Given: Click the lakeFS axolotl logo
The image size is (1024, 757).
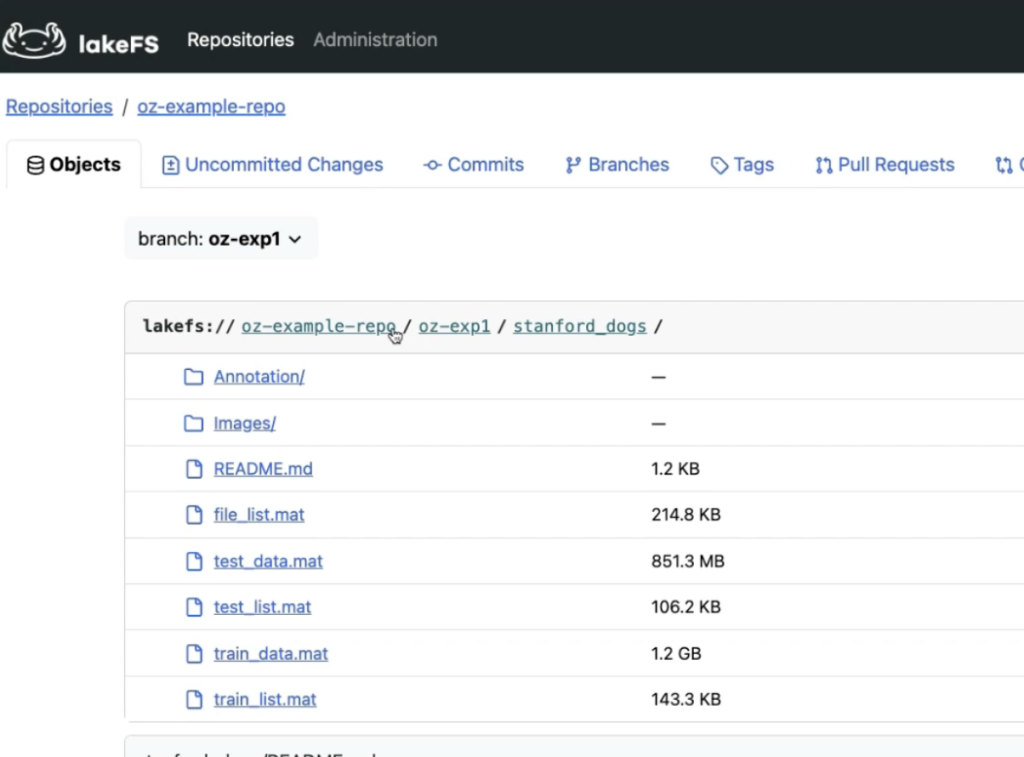Looking at the screenshot, I should point(34,40).
